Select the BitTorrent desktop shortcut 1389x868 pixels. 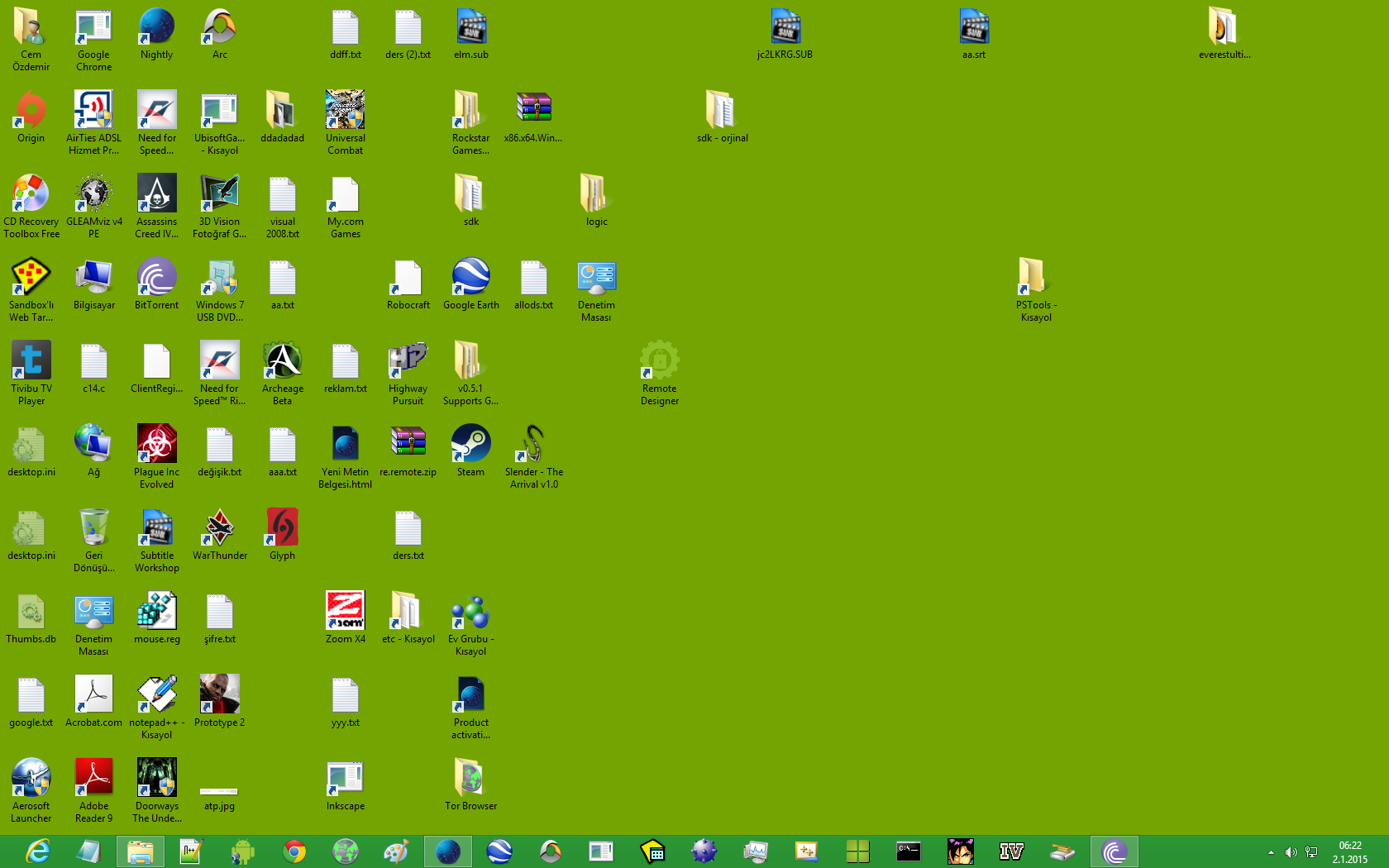coord(156,284)
